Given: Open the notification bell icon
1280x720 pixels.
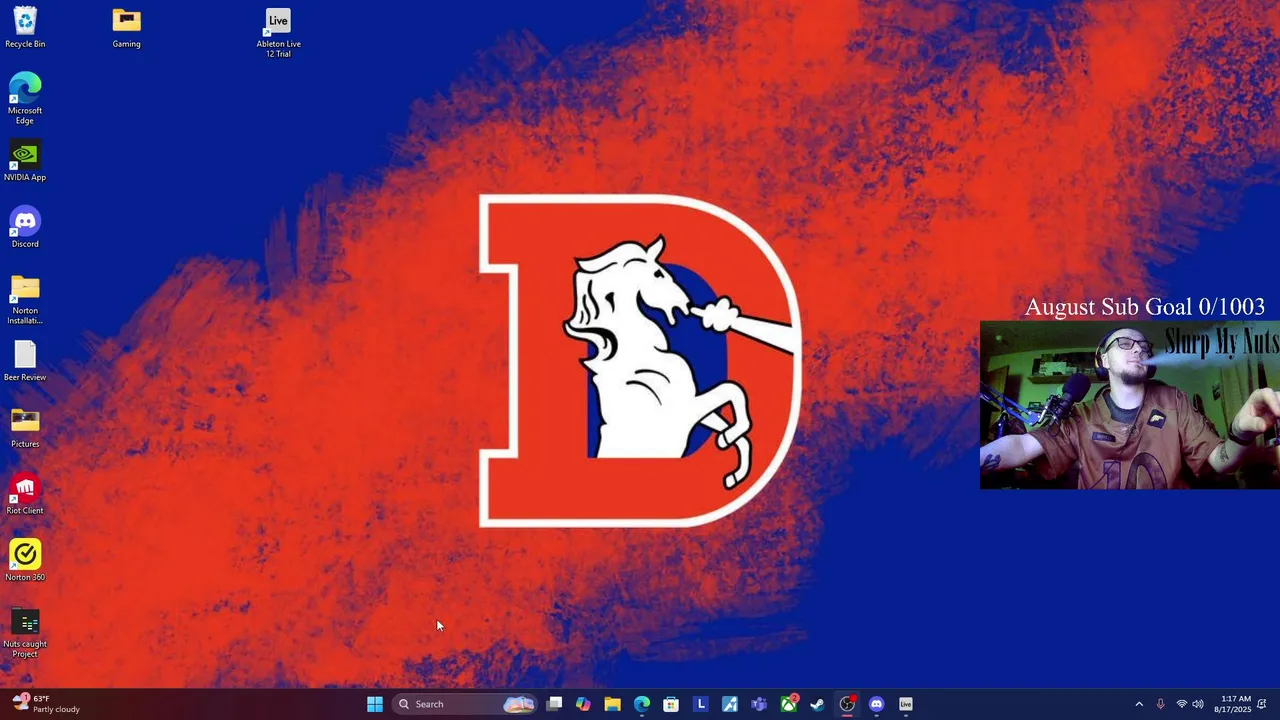Looking at the screenshot, I should [x=1262, y=704].
